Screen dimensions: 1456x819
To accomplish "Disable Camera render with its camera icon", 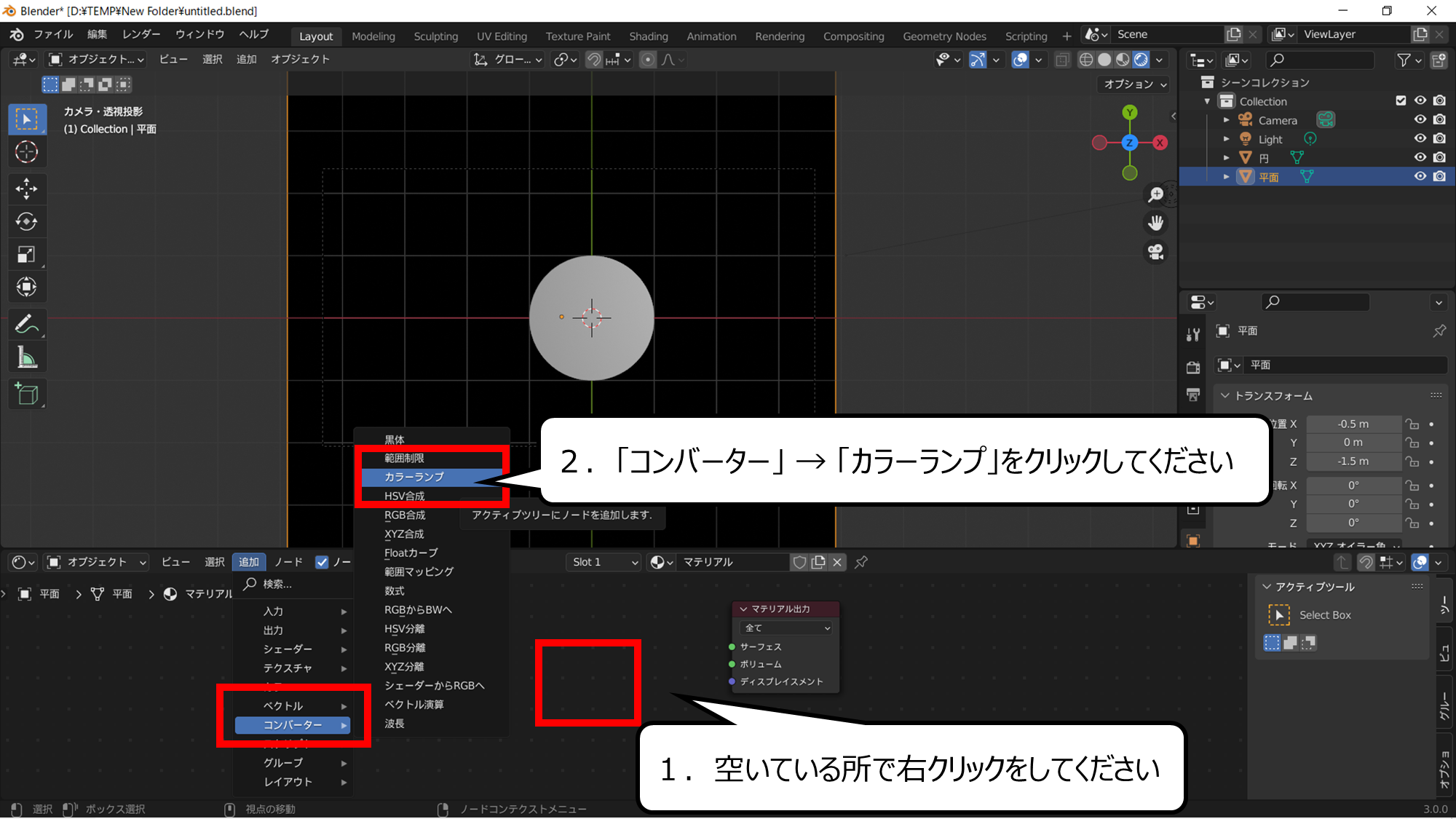I will point(1439,119).
